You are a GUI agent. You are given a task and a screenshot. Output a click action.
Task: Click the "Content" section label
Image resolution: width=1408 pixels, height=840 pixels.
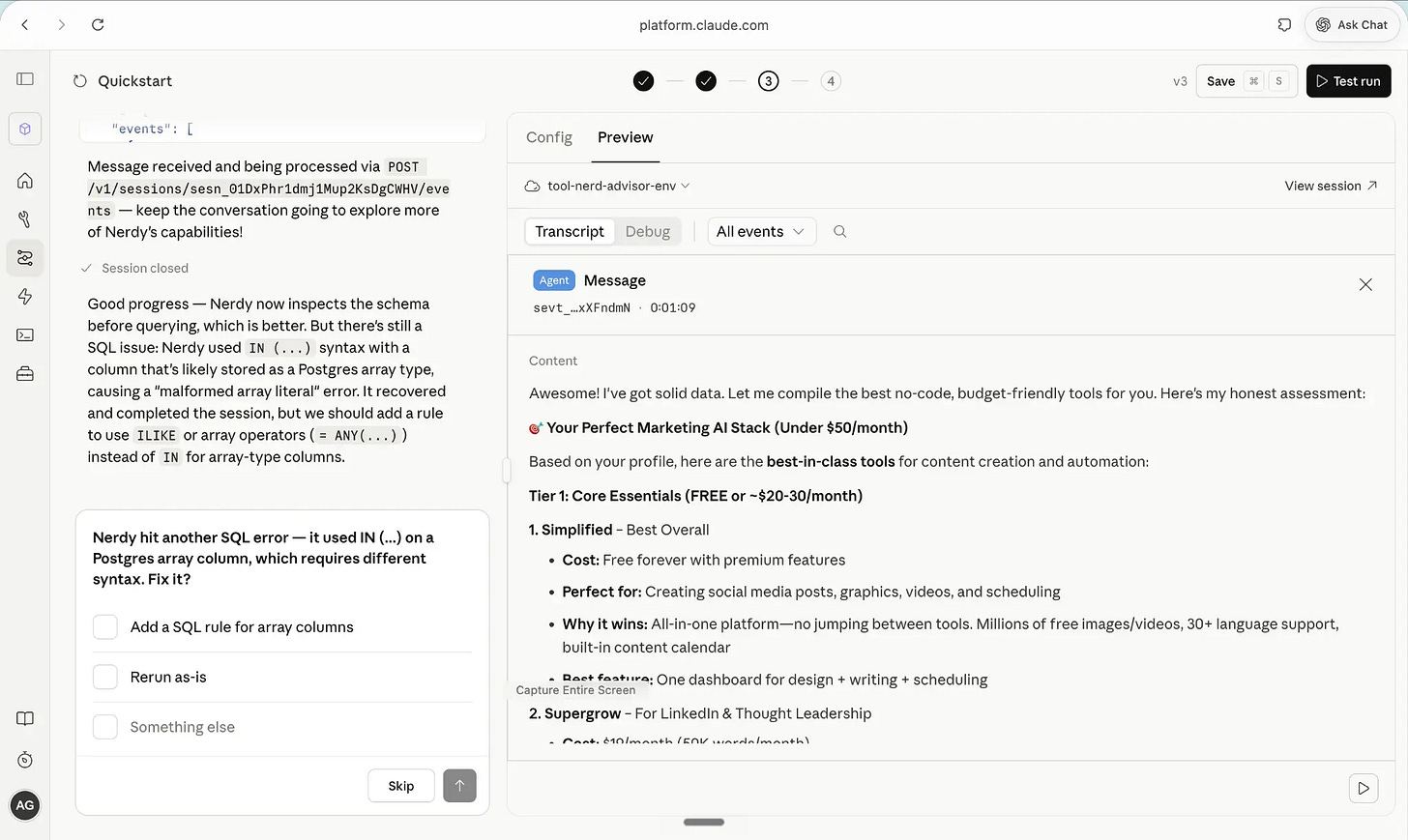[553, 362]
